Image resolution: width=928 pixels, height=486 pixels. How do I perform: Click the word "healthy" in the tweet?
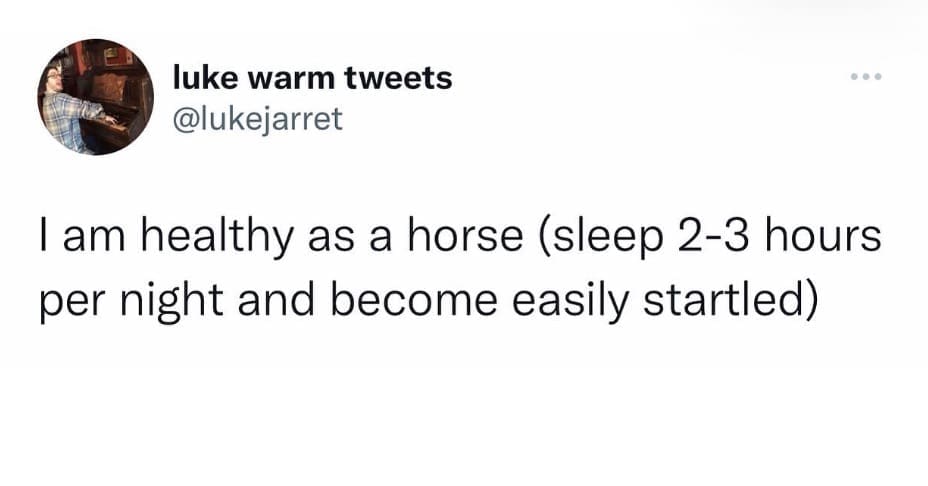(x=203, y=242)
